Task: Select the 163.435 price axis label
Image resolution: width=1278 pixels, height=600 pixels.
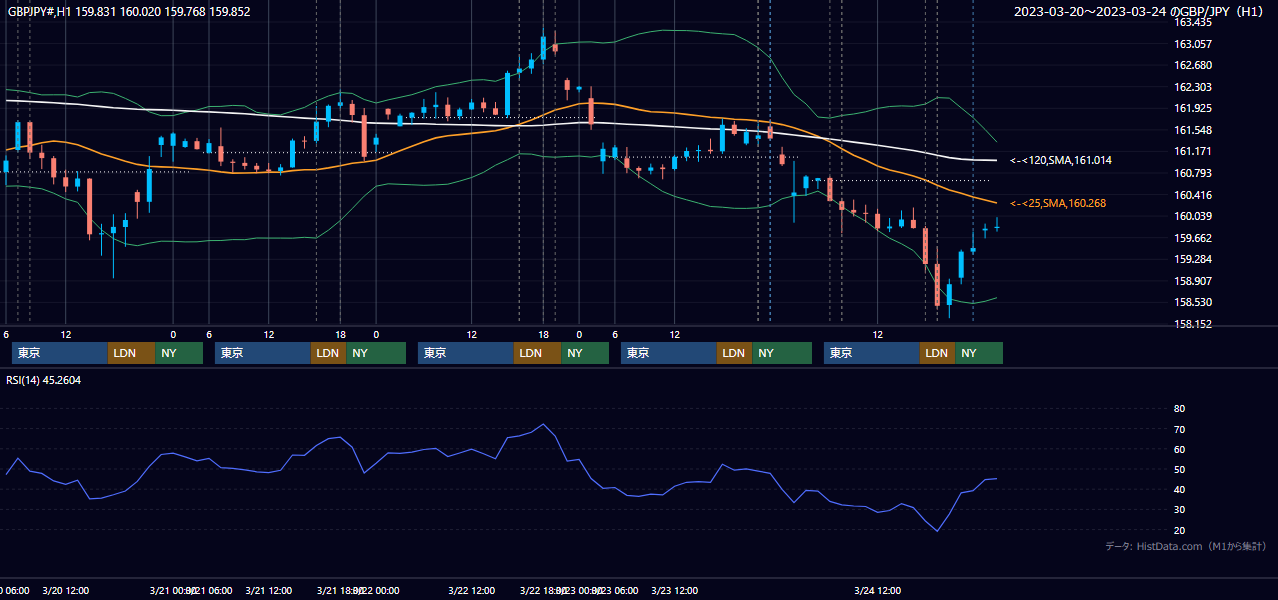Action: pos(1193,22)
